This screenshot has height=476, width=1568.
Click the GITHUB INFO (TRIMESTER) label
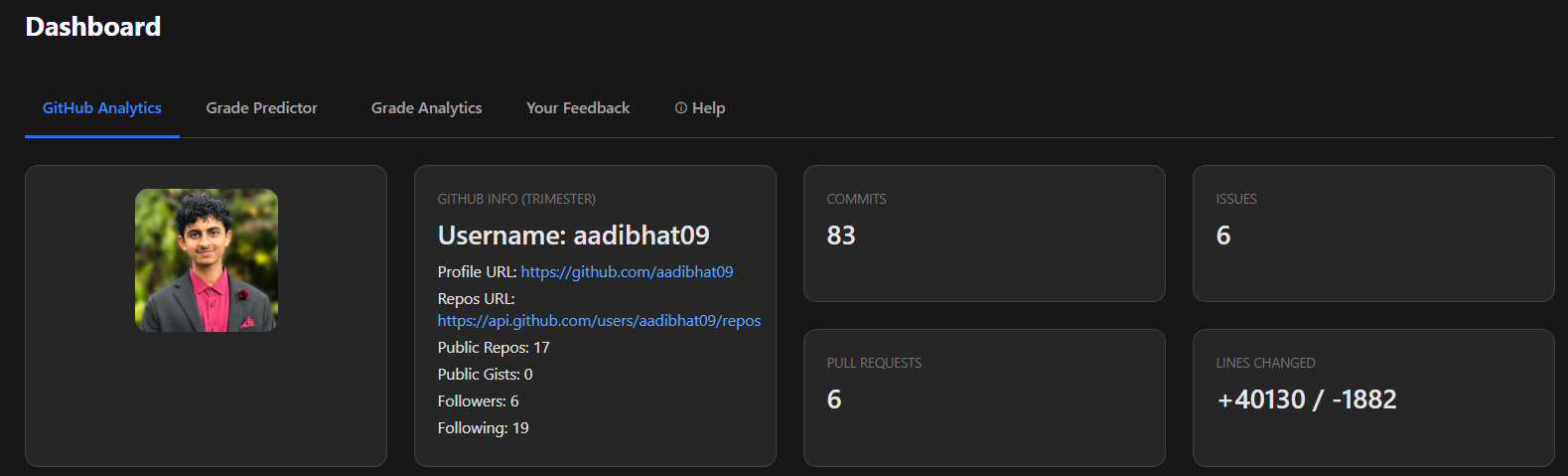point(516,200)
